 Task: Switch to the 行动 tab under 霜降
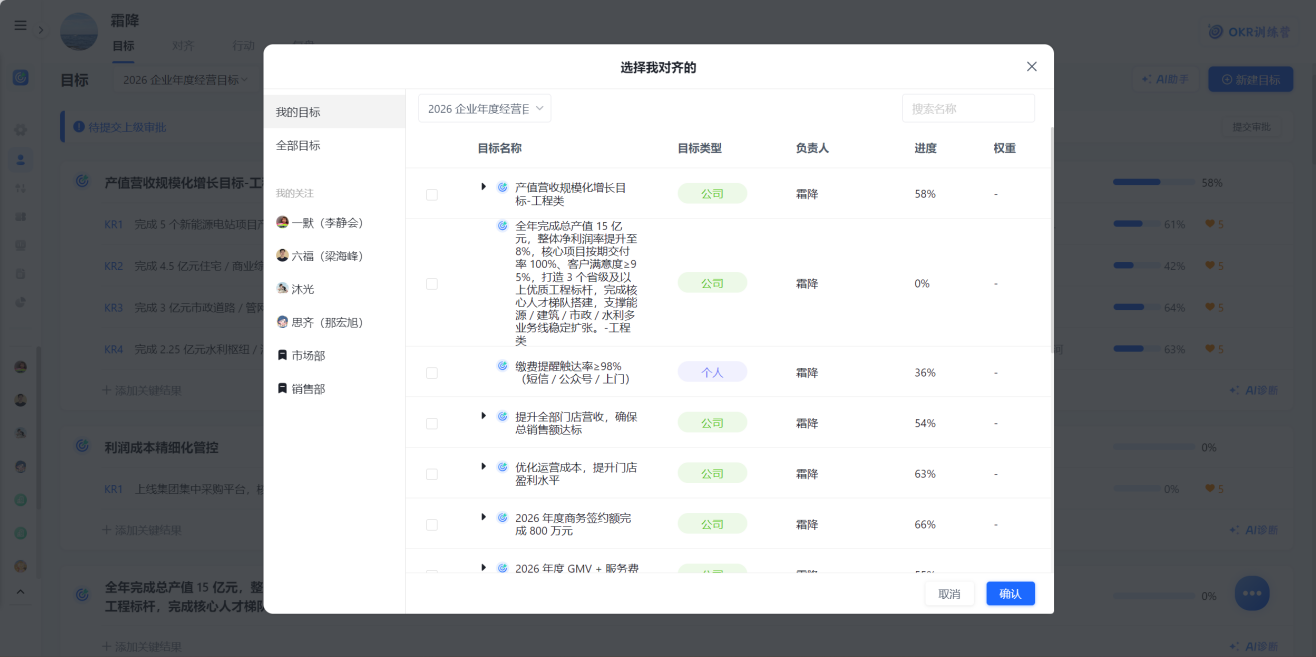pyautogui.click(x=243, y=46)
